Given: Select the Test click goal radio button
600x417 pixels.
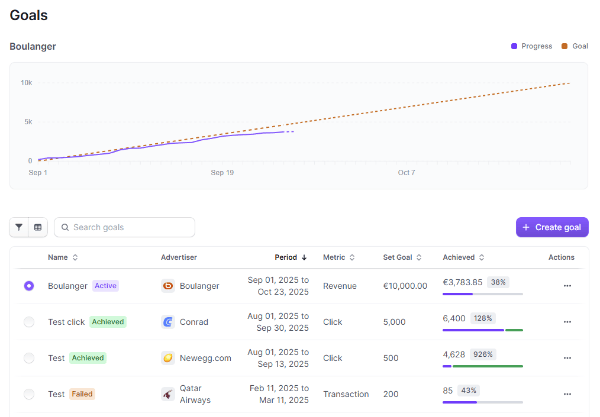Looking at the screenshot, I should coord(29,321).
